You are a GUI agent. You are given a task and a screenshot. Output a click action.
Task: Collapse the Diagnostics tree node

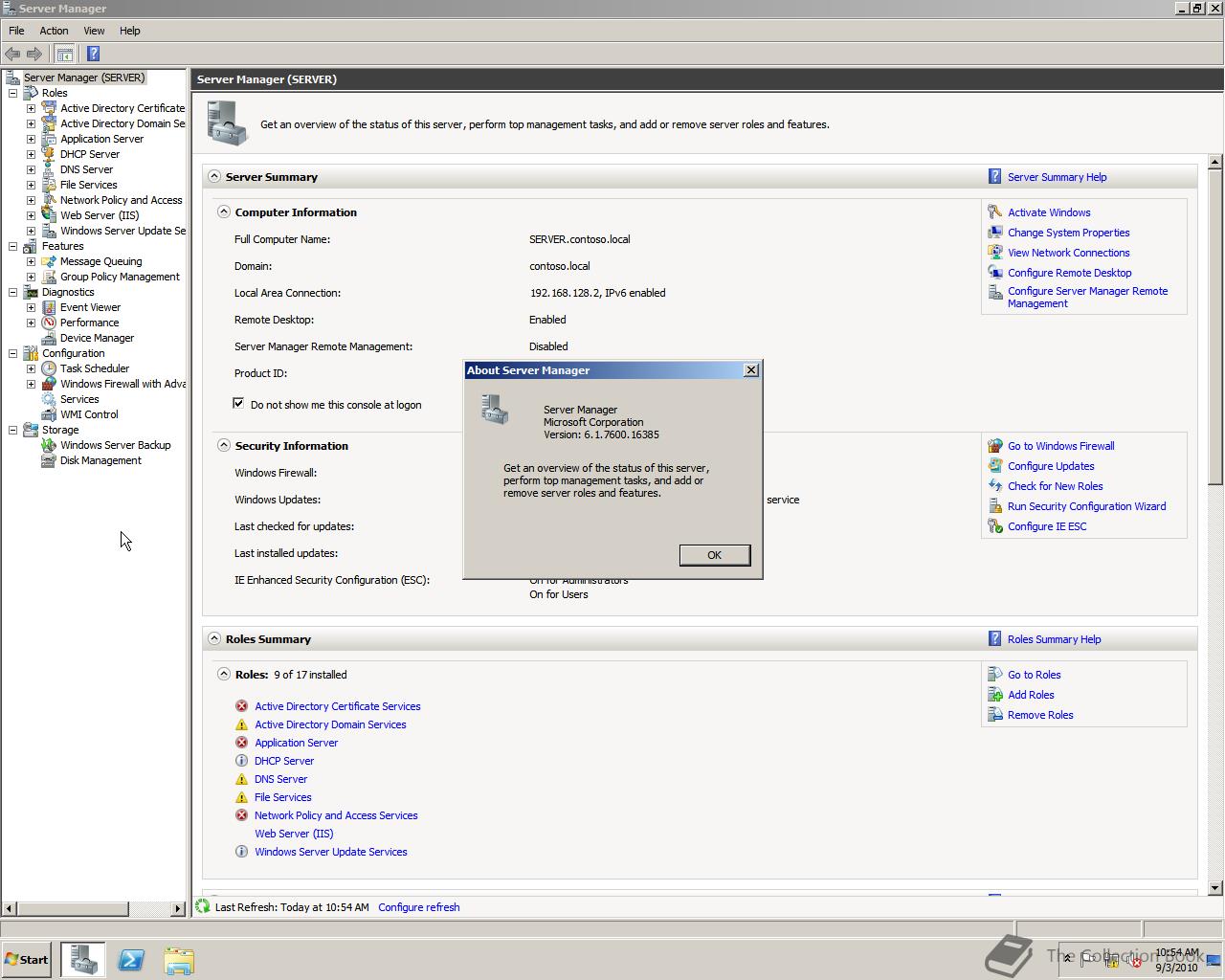12,292
